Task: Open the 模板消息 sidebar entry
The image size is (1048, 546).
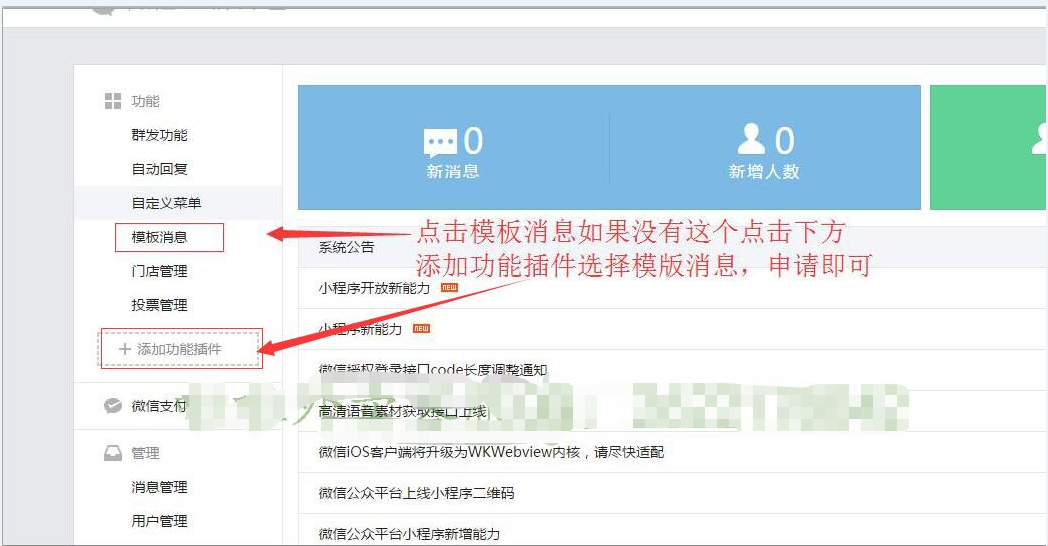Action: click(x=159, y=237)
